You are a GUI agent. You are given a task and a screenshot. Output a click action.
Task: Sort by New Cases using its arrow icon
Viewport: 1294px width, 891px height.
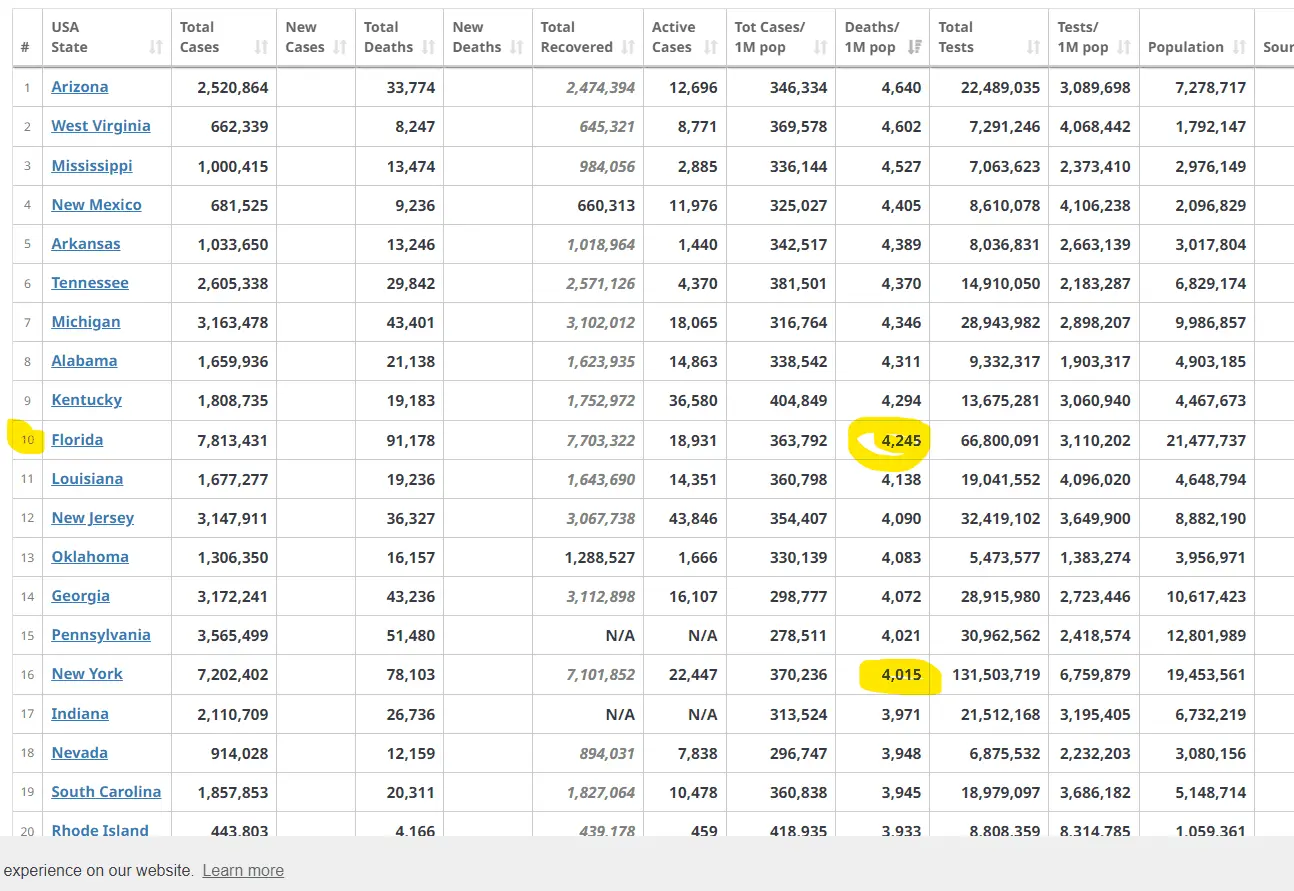pos(340,47)
